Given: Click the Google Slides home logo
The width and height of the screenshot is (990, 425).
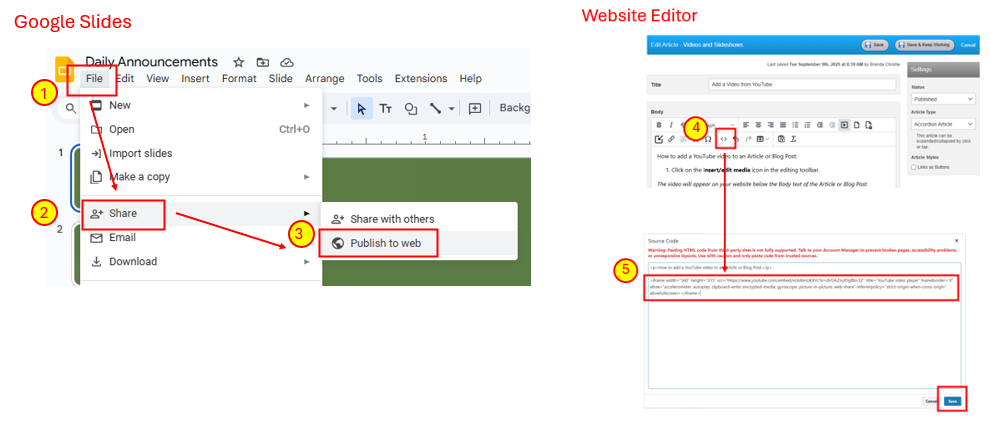Looking at the screenshot, I should click(x=64, y=68).
